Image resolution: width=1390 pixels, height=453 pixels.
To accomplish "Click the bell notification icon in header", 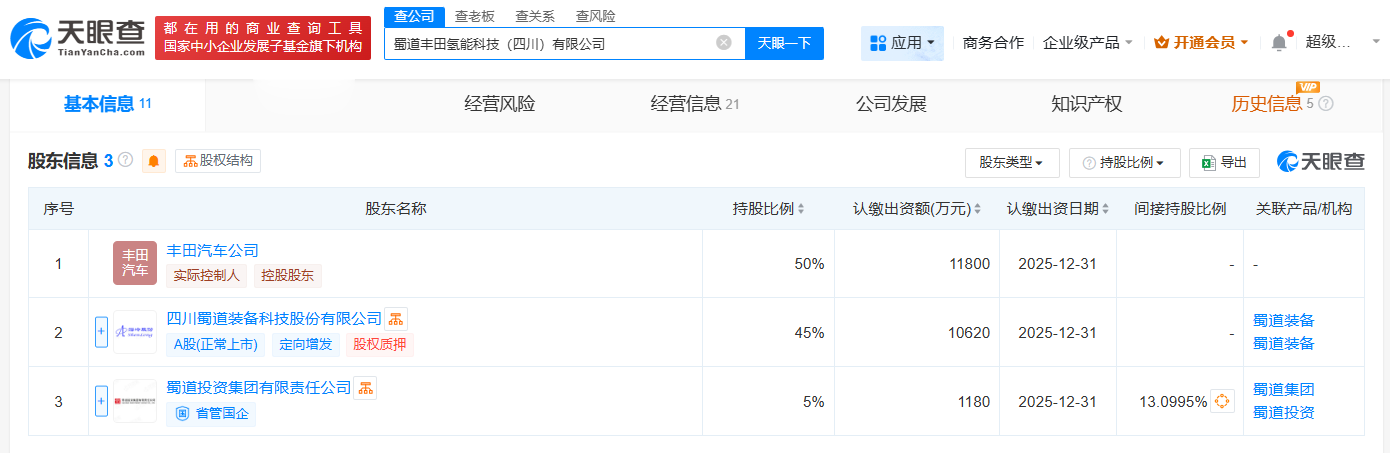I will pyautogui.click(x=1279, y=42).
